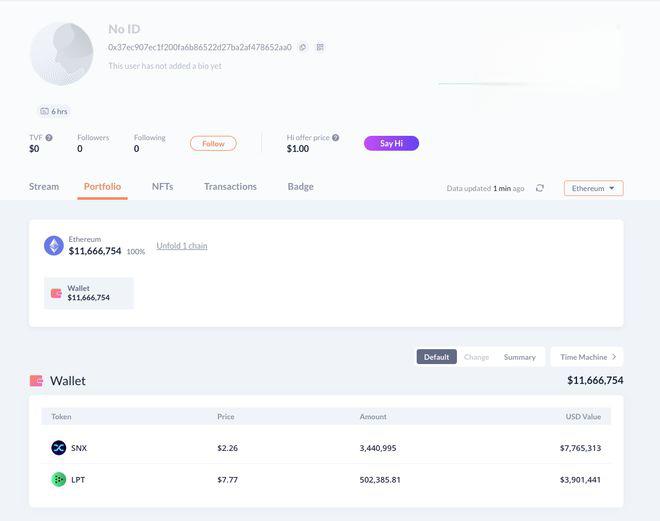This screenshot has width=660, height=521.
Task: Click the No ID profile name
Action: 124,29
